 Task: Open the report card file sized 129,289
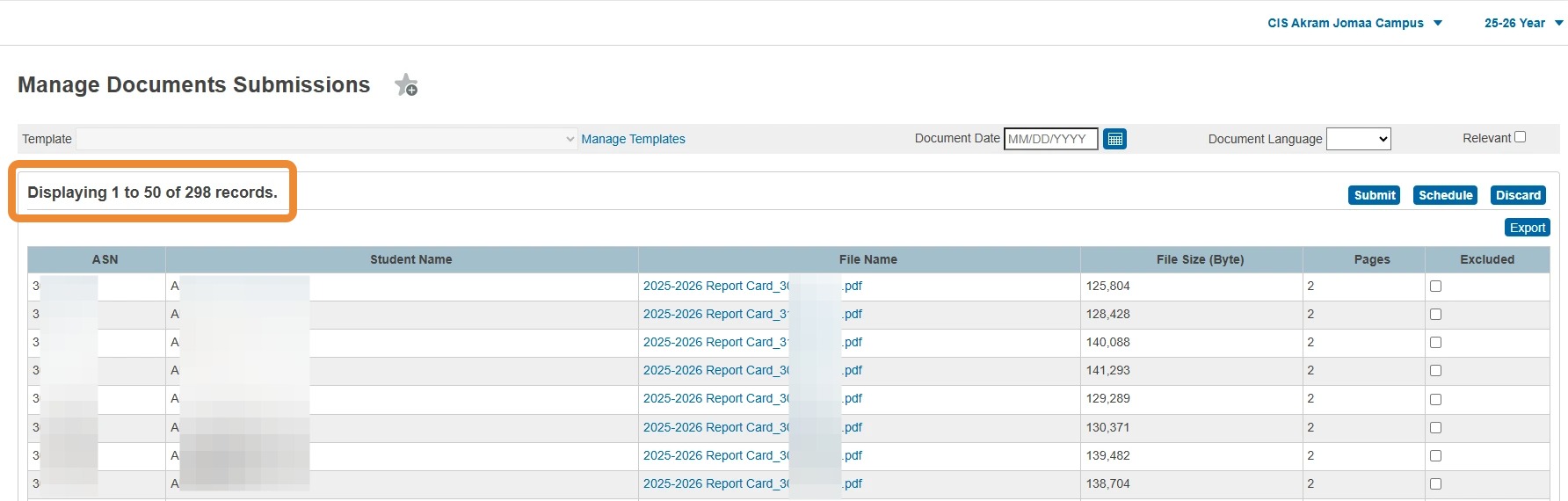pyautogui.click(x=752, y=398)
